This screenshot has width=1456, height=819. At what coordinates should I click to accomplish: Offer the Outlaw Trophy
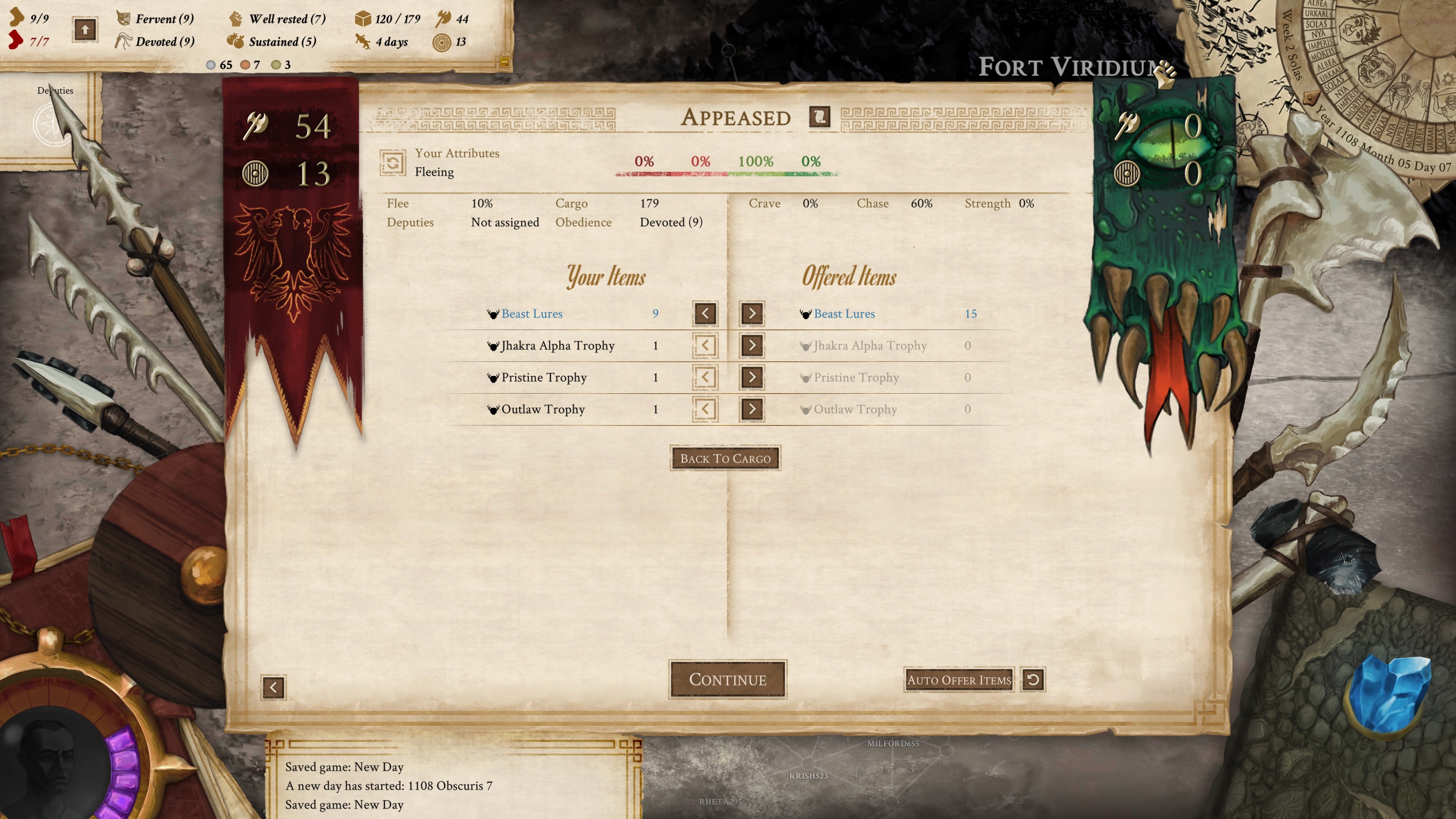coord(752,409)
